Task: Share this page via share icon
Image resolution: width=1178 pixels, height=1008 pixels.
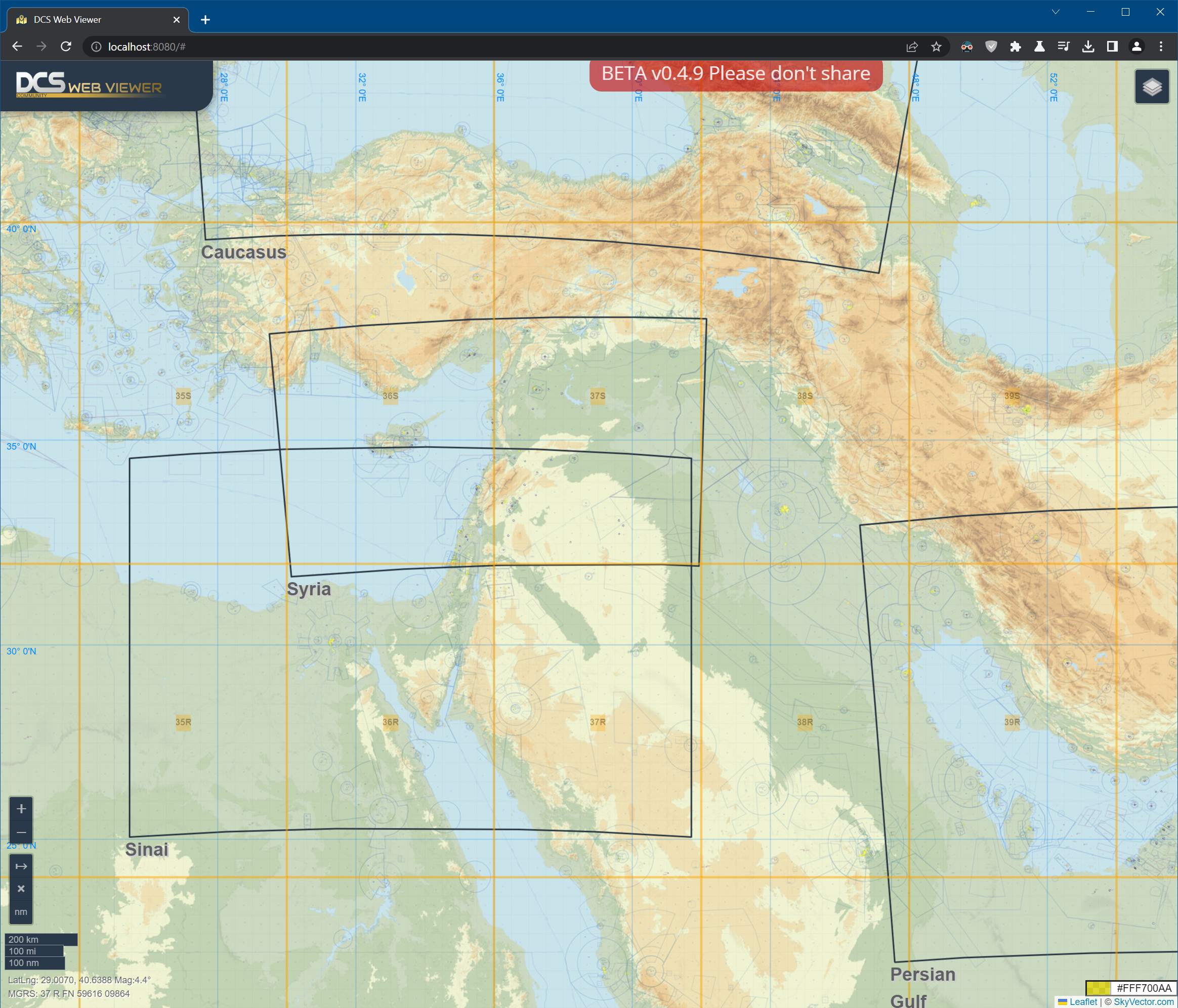Action: click(x=912, y=47)
